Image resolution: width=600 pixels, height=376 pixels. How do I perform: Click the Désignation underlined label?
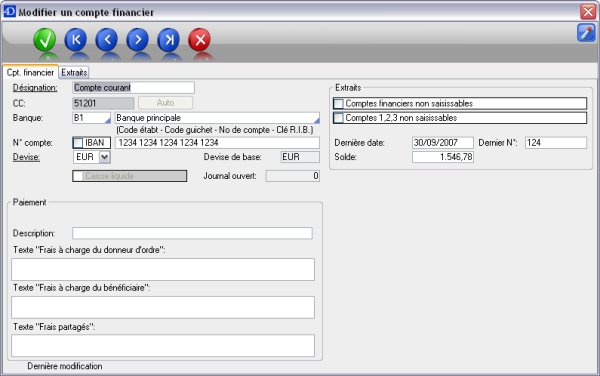[35, 88]
